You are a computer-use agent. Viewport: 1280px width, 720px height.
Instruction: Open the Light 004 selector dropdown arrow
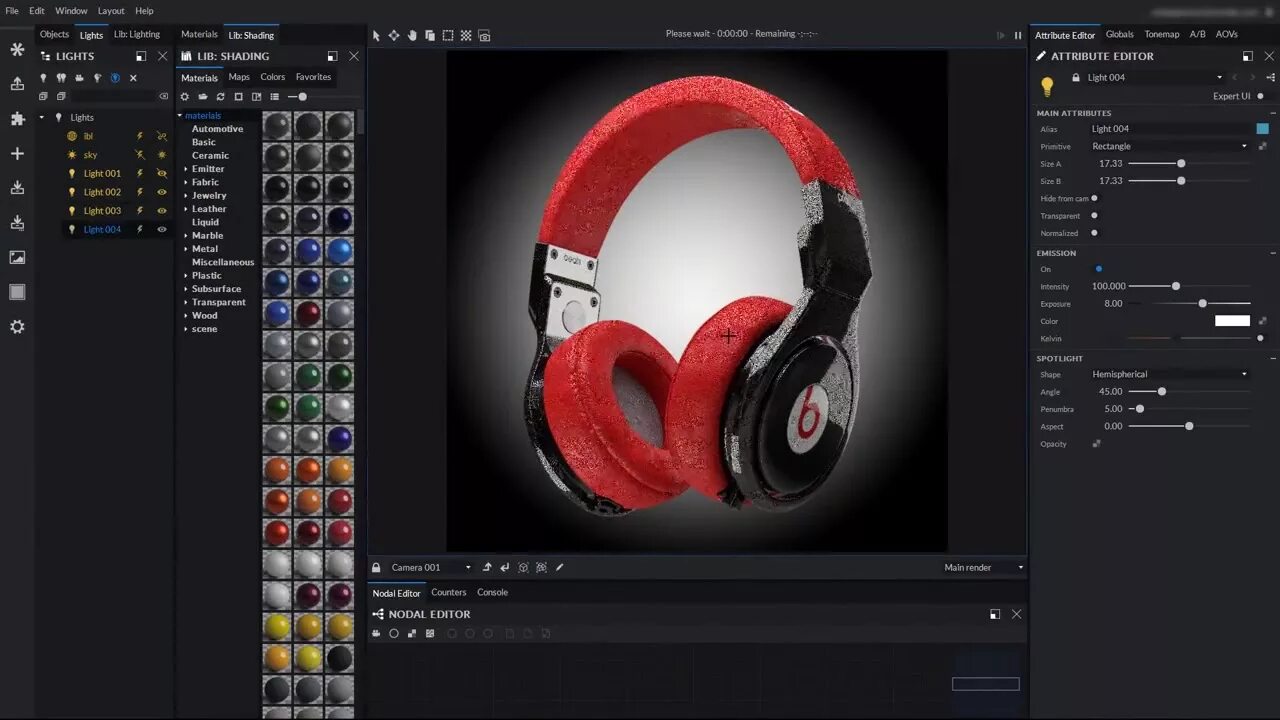point(1219,77)
